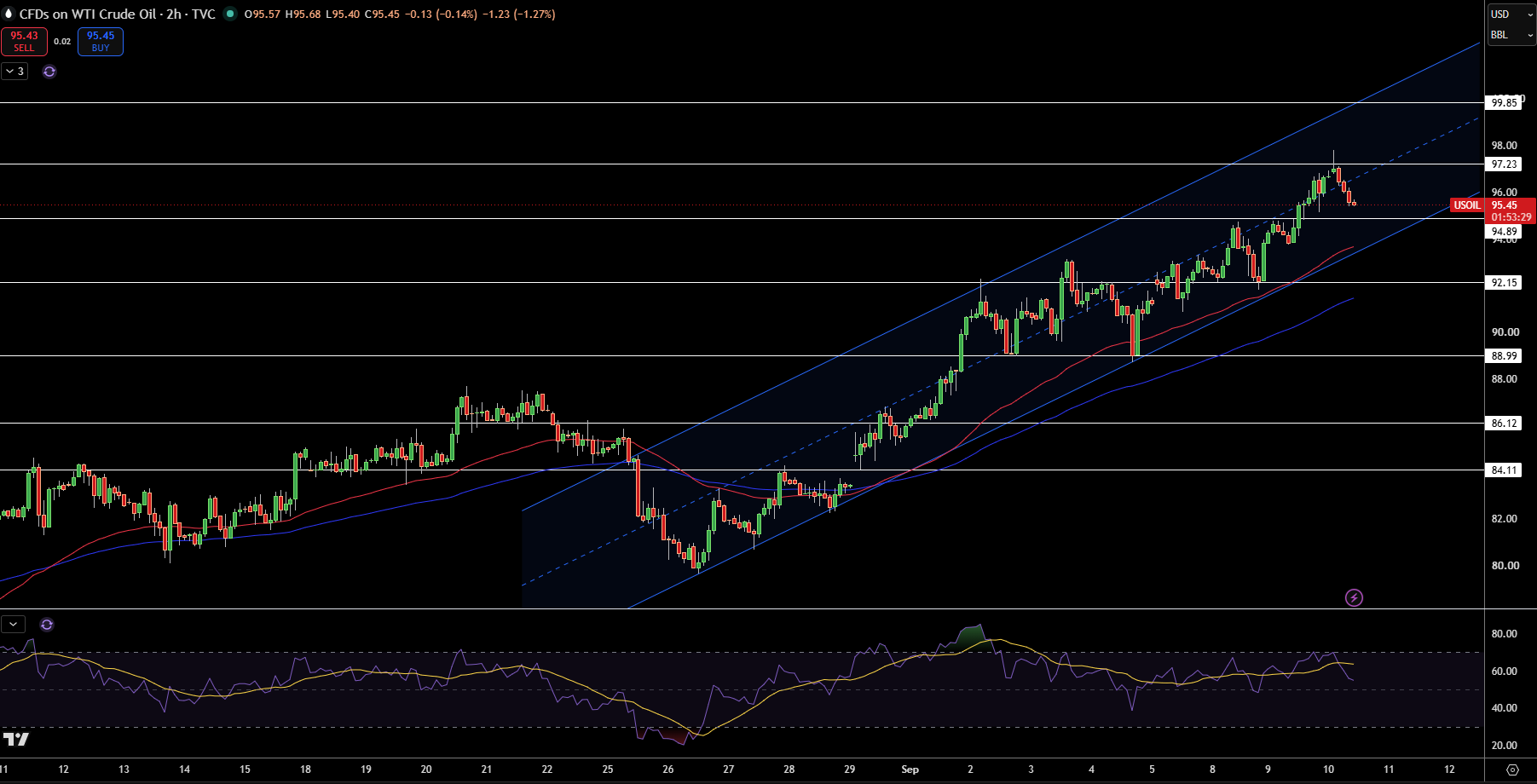Click the H95.68 high value in legend

click(303, 14)
